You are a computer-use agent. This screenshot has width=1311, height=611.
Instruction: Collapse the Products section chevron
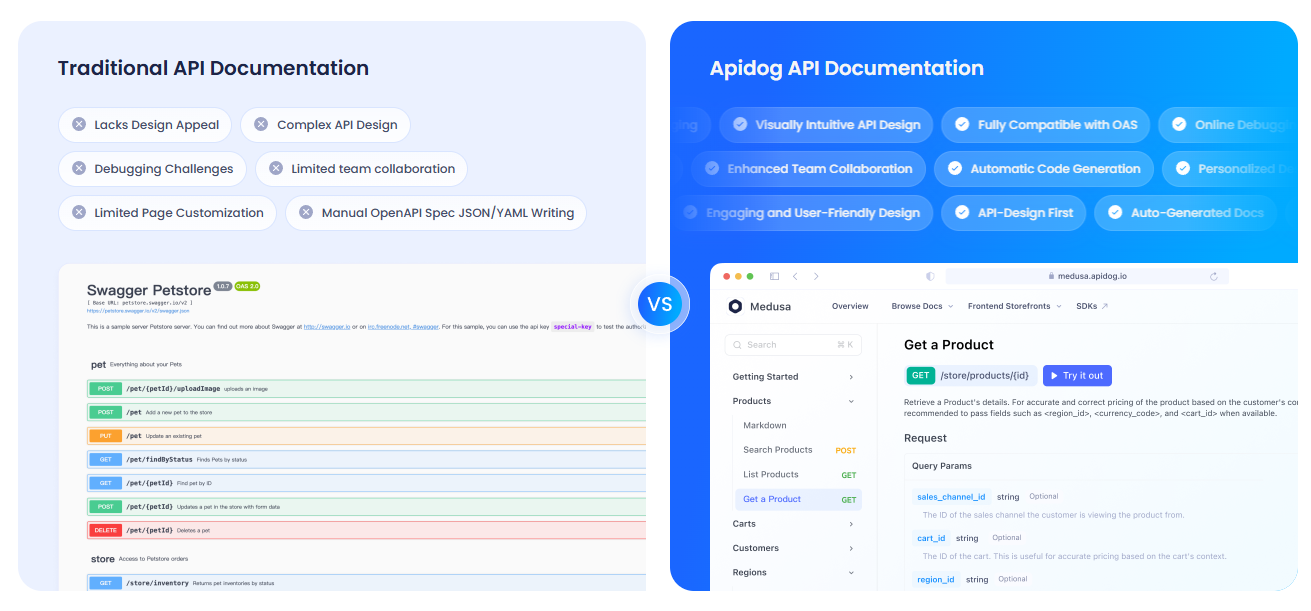point(851,401)
